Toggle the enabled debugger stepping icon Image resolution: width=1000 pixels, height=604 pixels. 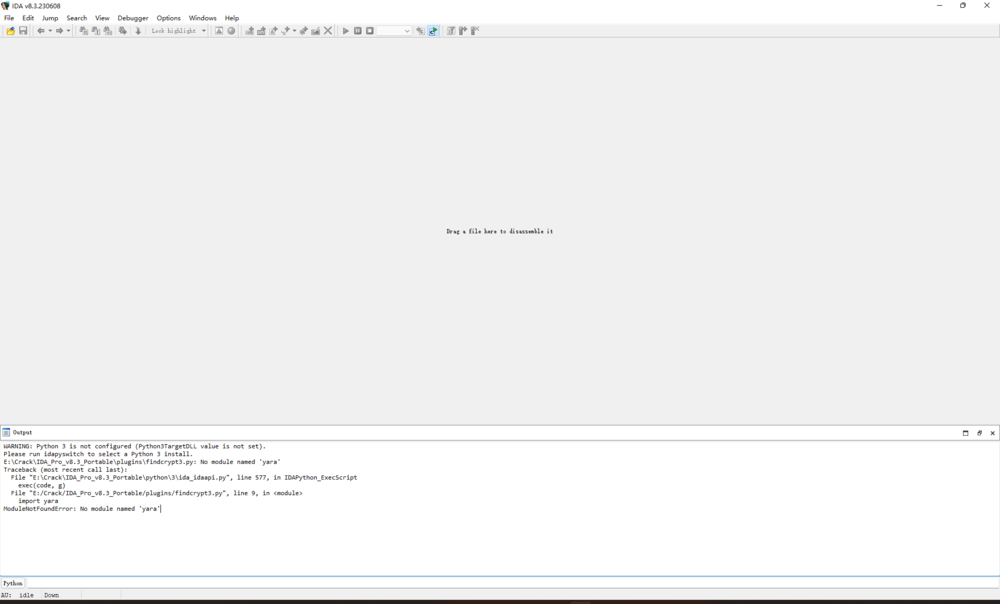(432, 31)
